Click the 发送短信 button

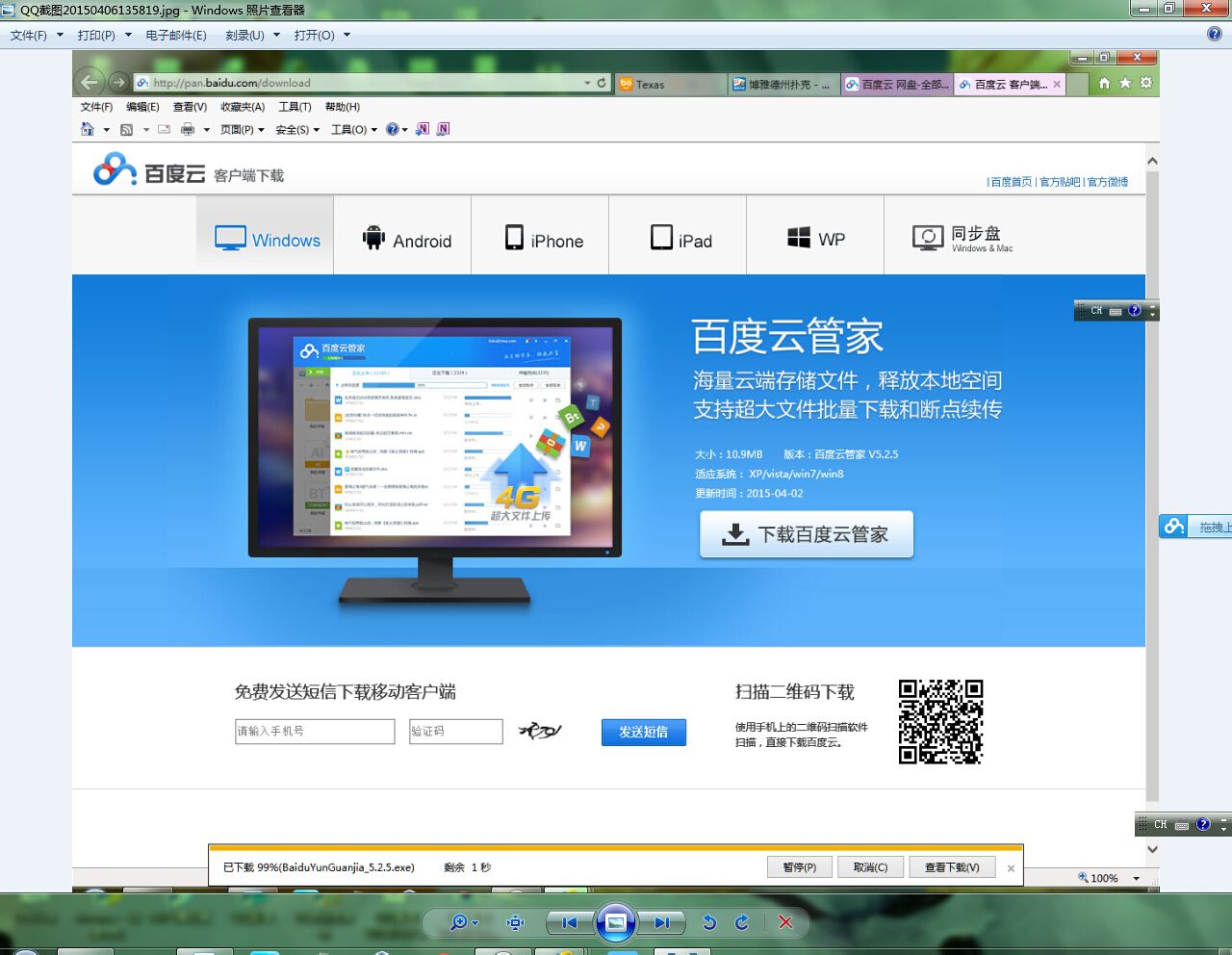point(644,733)
